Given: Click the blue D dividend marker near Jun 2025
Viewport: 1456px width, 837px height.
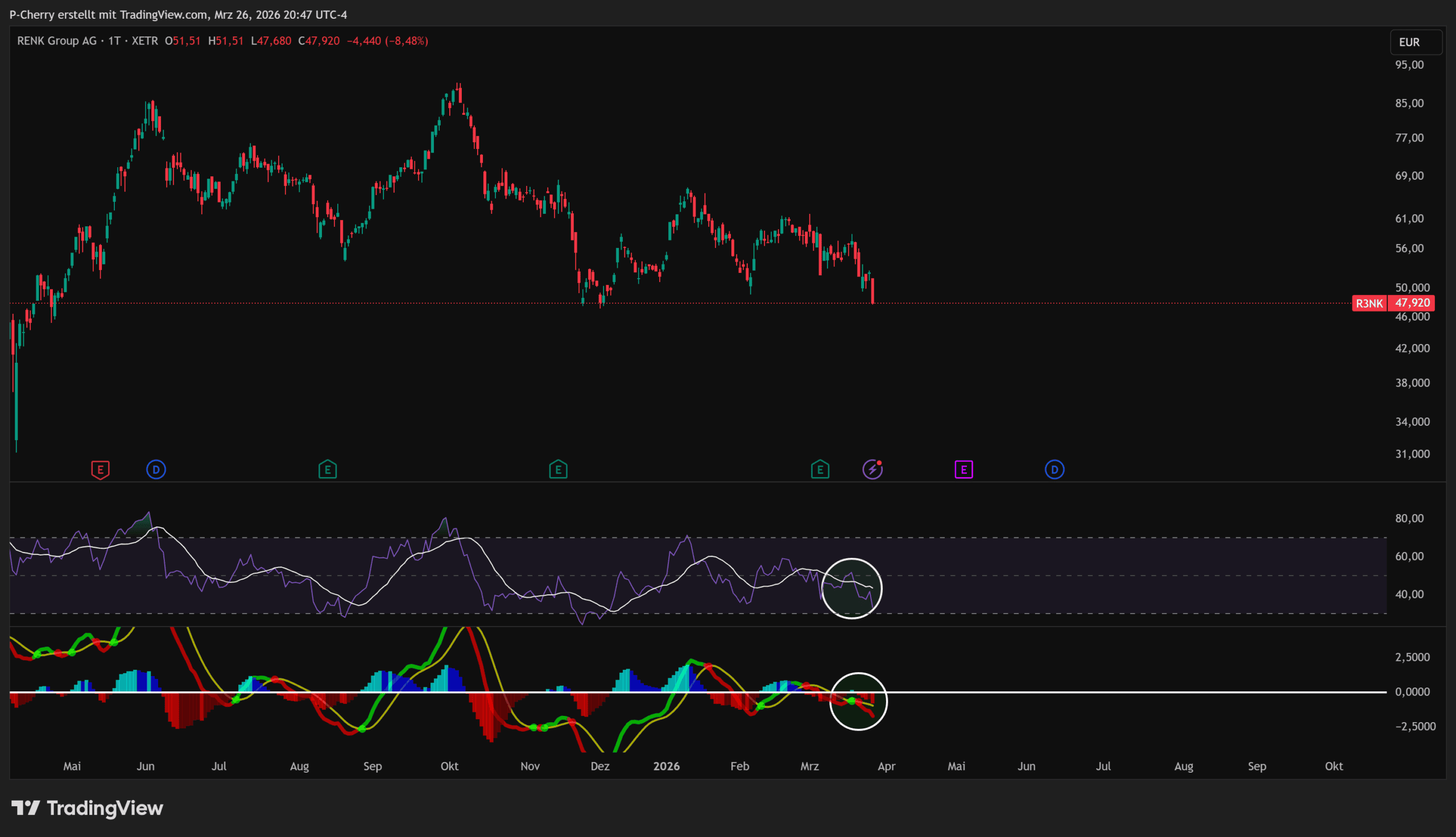Looking at the screenshot, I should (156, 470).
